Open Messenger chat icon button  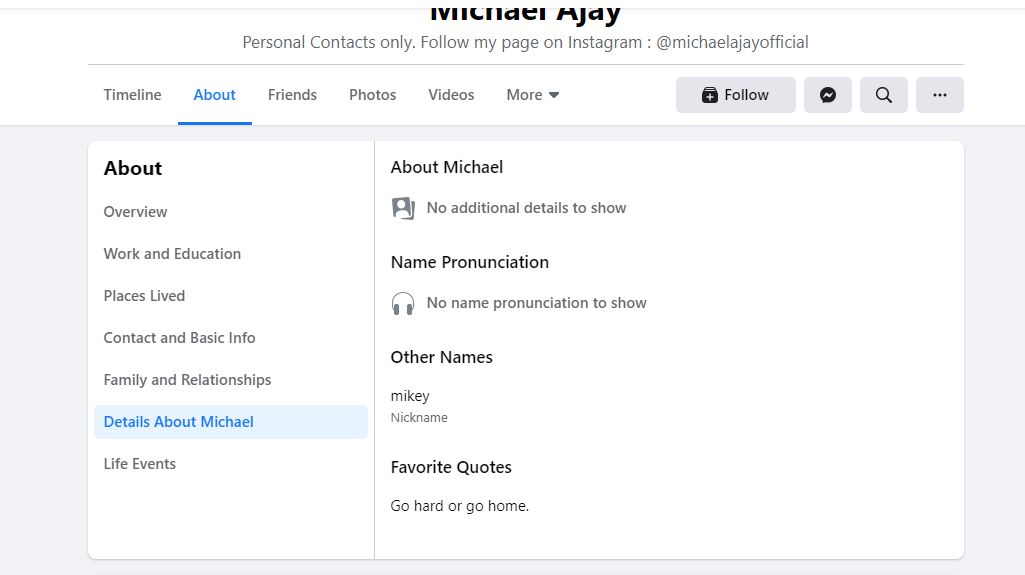(828, 95)
